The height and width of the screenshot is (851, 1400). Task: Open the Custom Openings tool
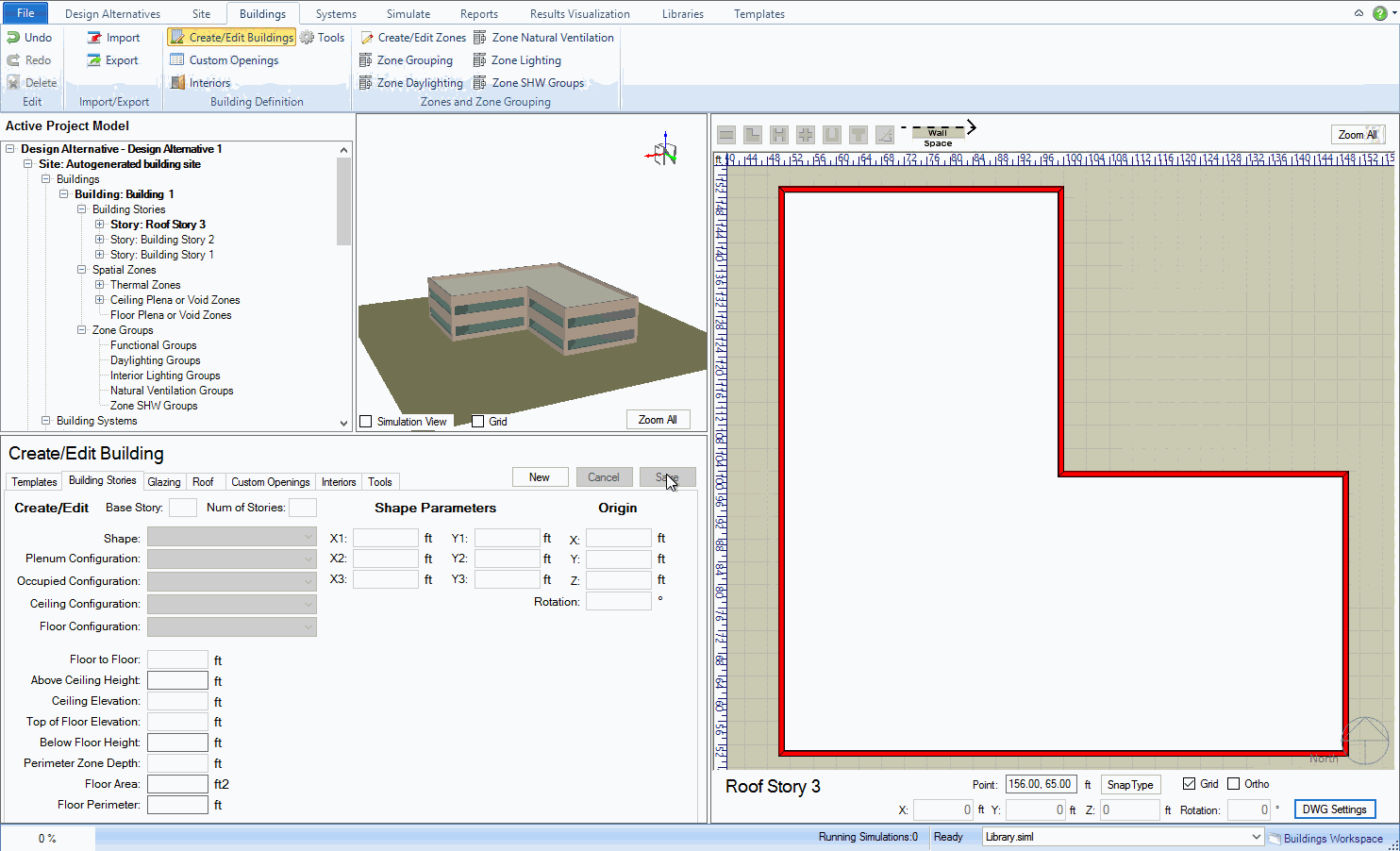click(233, 60)
